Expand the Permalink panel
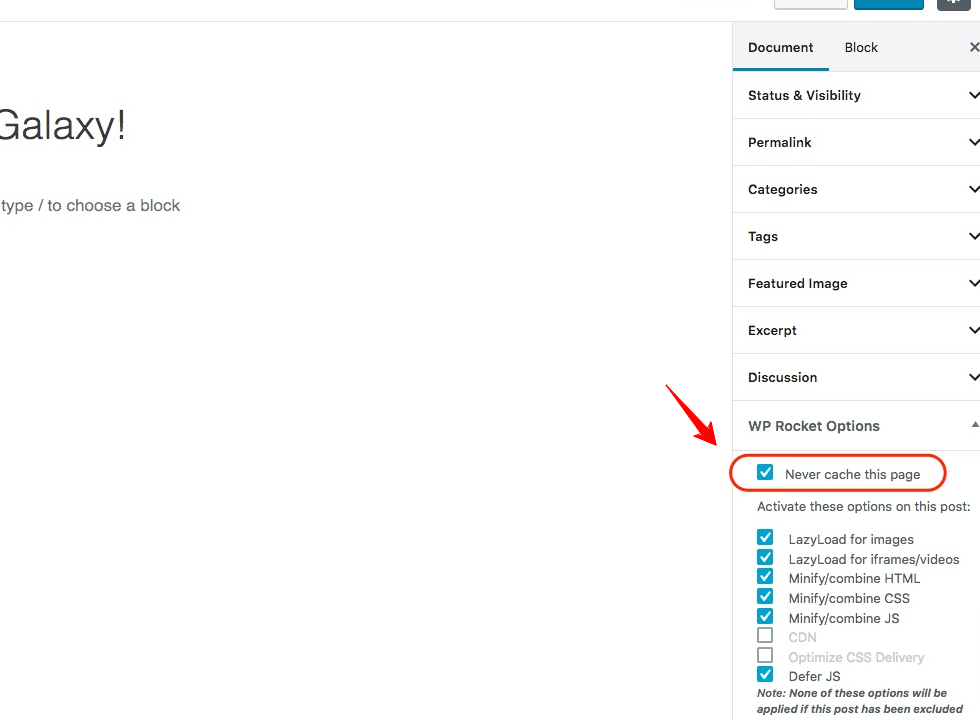Screen dimensions: 980x720 (x=856, y=142)
